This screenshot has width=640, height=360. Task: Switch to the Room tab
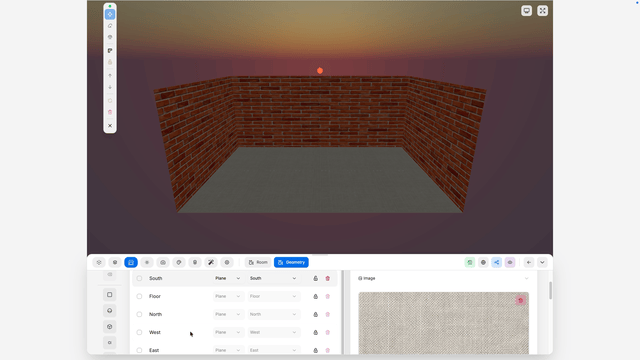click(x=258, y=262)
